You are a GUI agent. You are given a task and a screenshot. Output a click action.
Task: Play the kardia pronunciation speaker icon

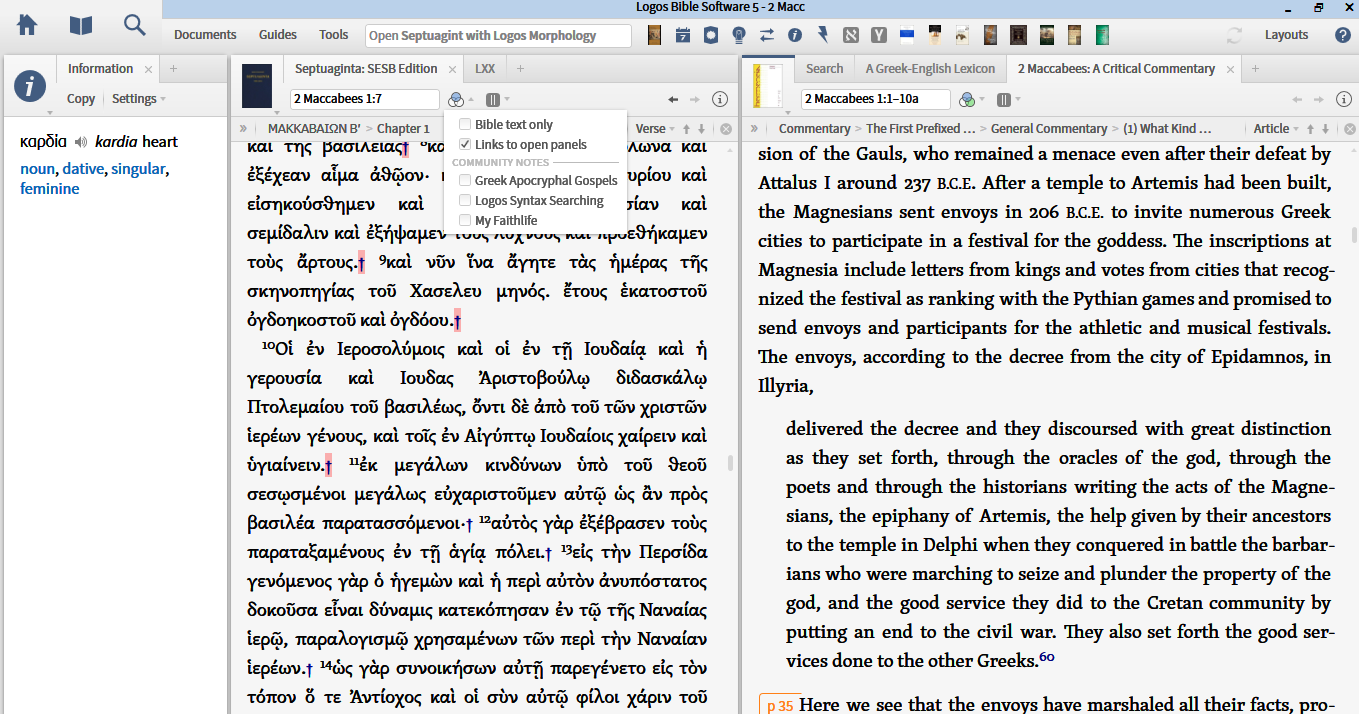click(81, 142)
